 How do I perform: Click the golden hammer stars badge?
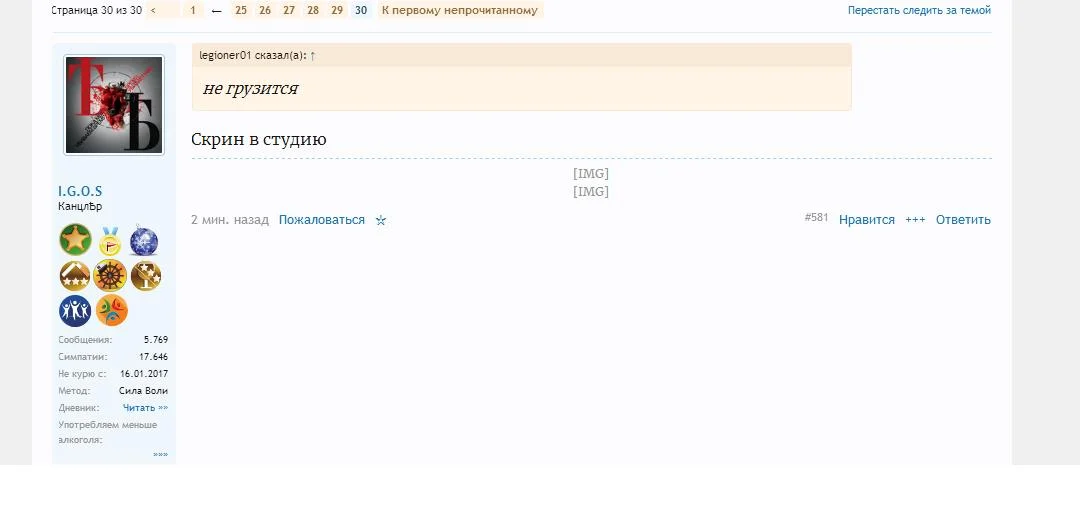145,276
